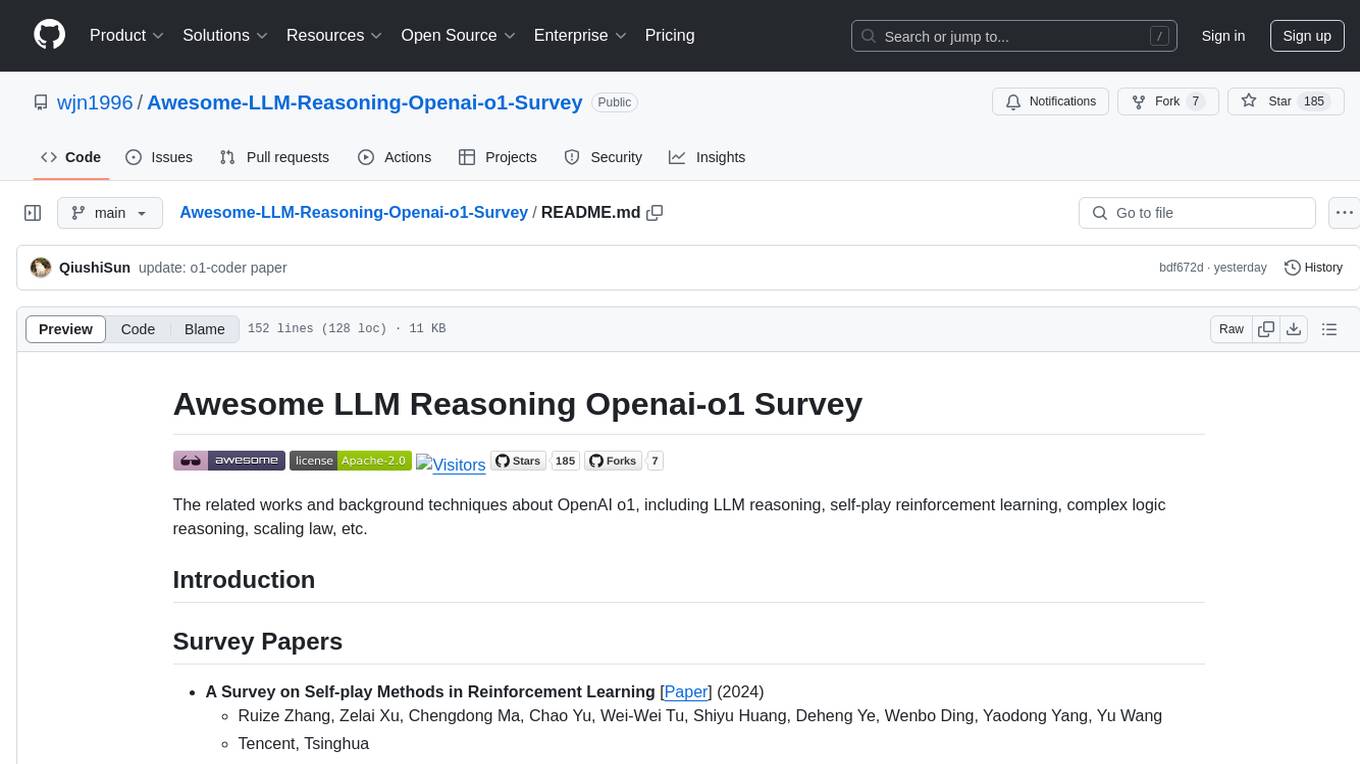Open the GitHub home logo

(49, 35)
